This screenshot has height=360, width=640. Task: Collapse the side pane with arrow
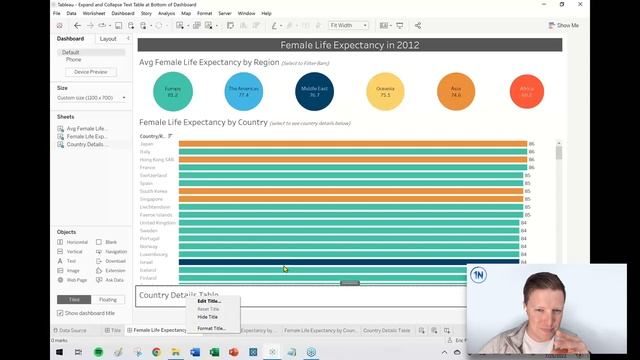click(x=128, y=38)
